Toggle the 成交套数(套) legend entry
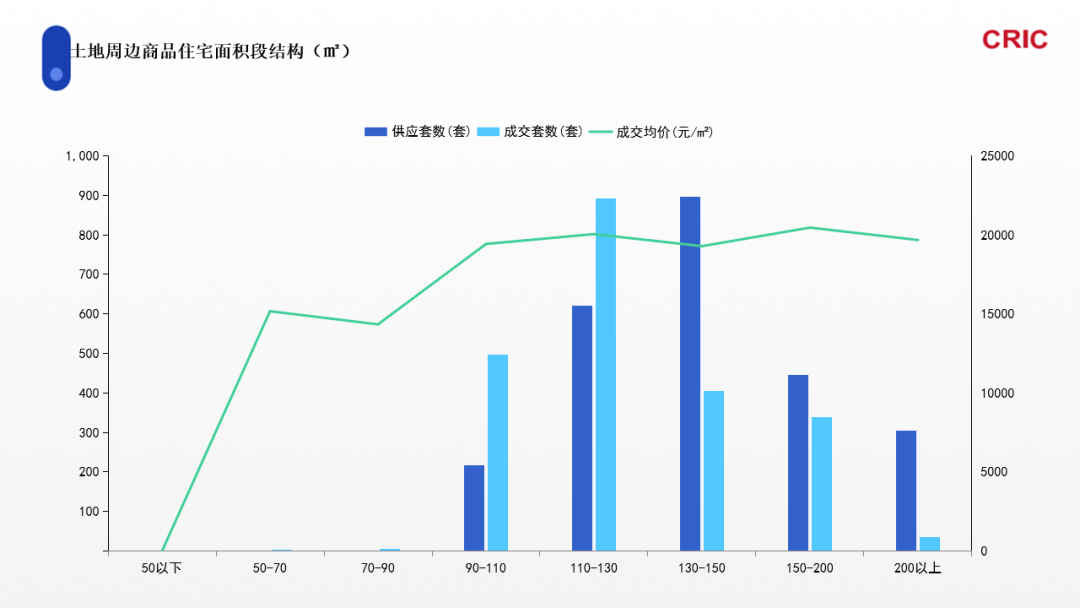The height and width of the screenshot is (608, 1080). [530, 132]
